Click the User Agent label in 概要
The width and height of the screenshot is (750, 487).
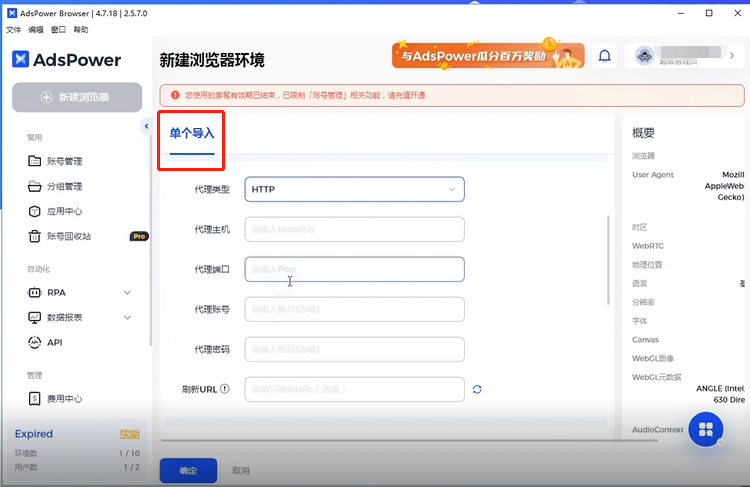coord(652,175)
